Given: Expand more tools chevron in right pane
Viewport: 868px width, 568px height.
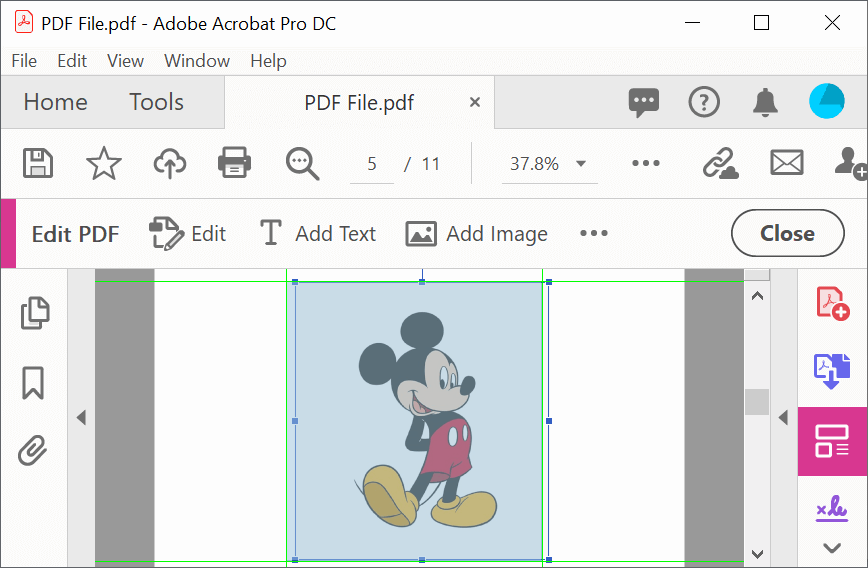Looking at the screenshot, I should (832, 548).
